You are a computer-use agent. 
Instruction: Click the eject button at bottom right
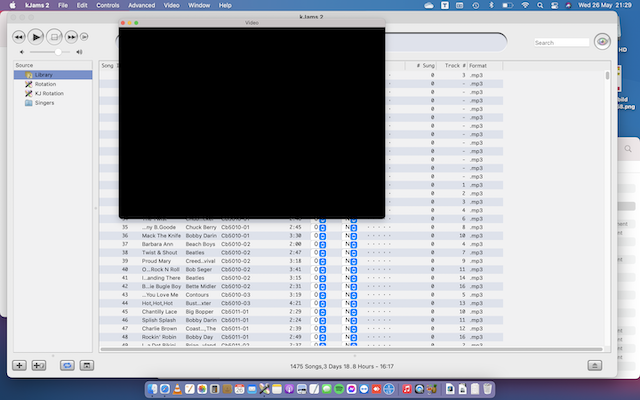[595, 366]
